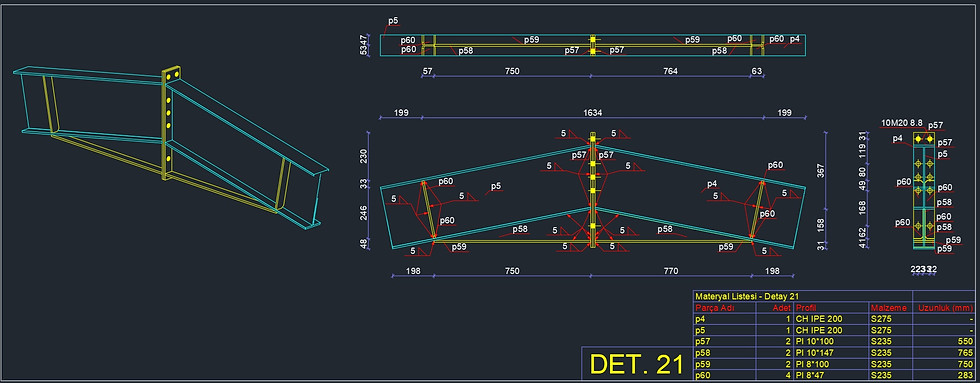
Task: Click the 764 dimension in the top view
Action: pos(670,71)
